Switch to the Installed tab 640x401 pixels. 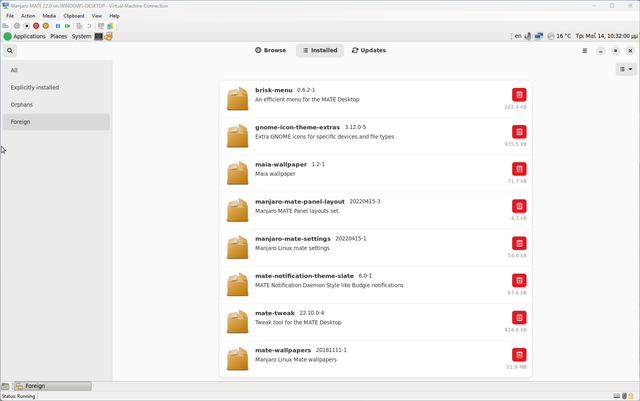[320, 50]
